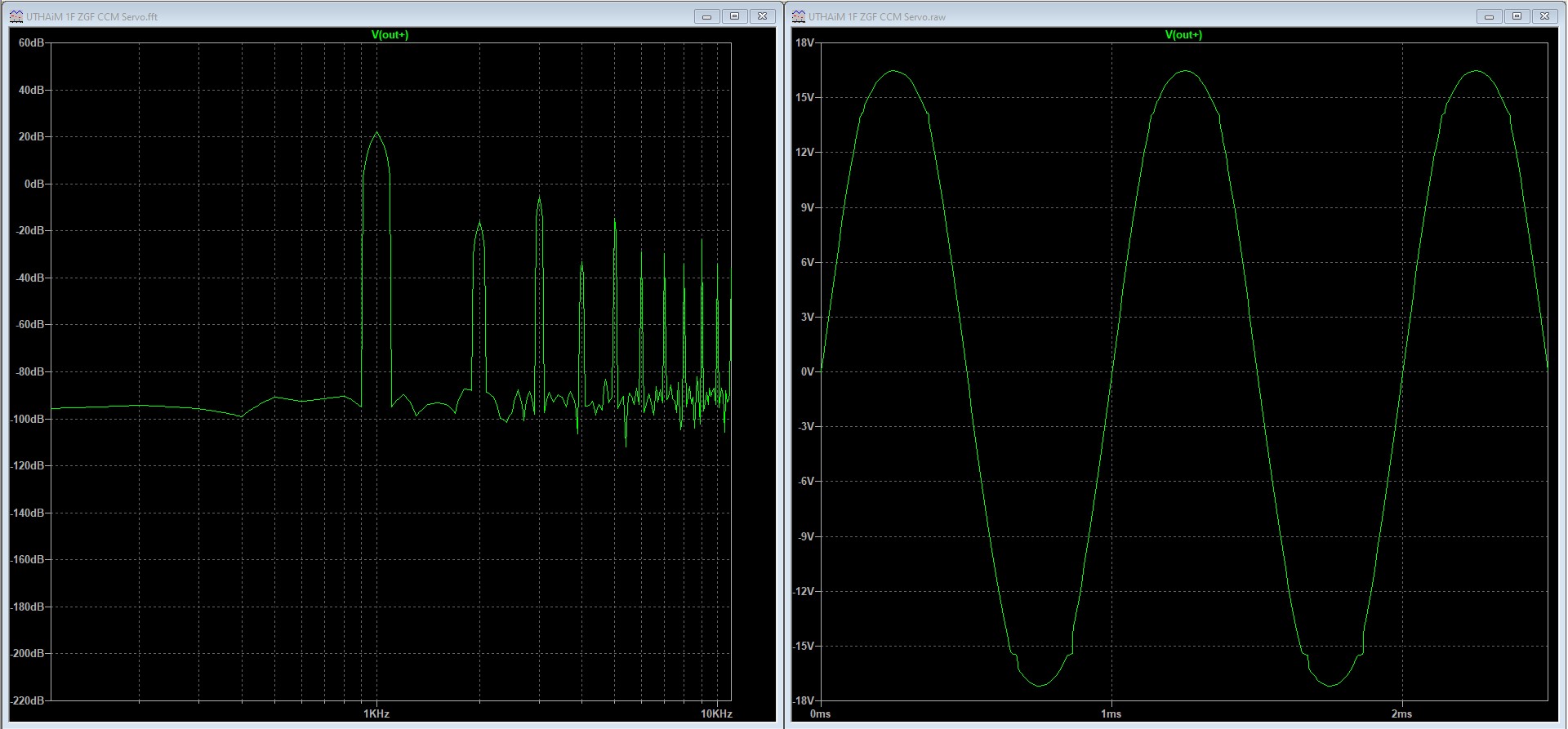Click the -20dB axis label
The image size is (1568, 729).
click(30, 230)
